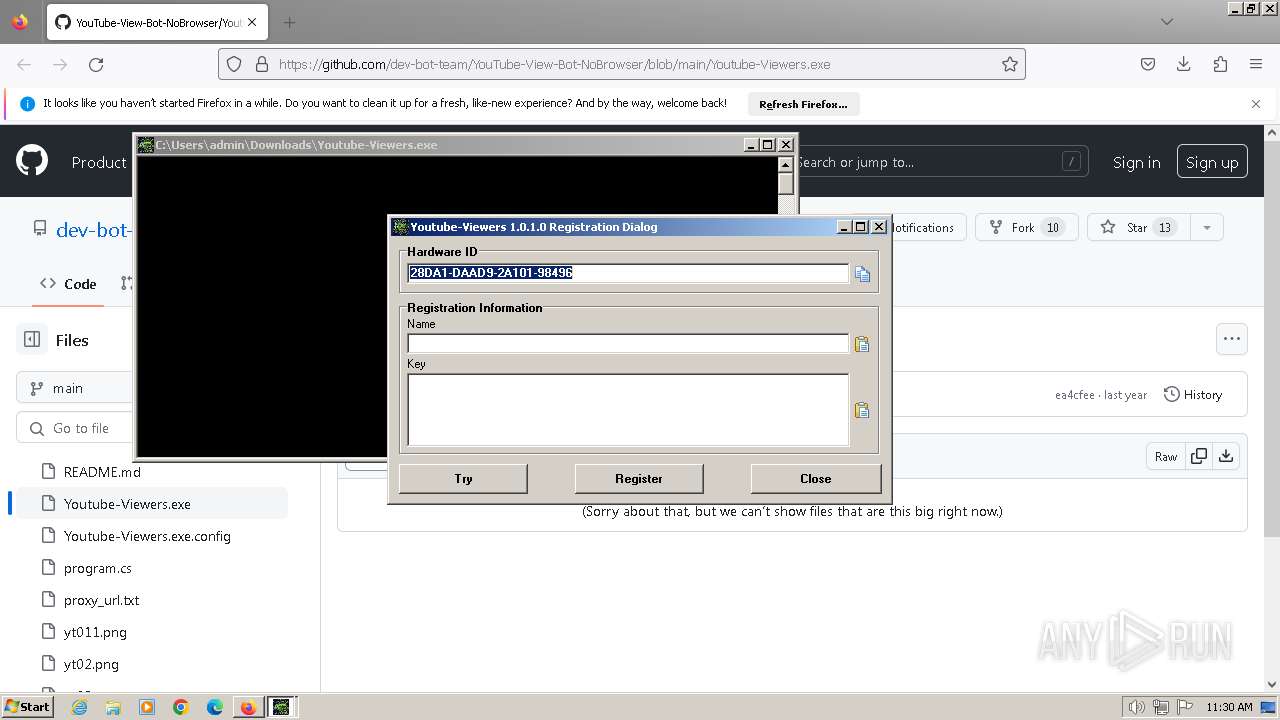
Task: Open Youtube-Viewers.exe.config file
Action: pyautogui.click(x=147, y=536)
